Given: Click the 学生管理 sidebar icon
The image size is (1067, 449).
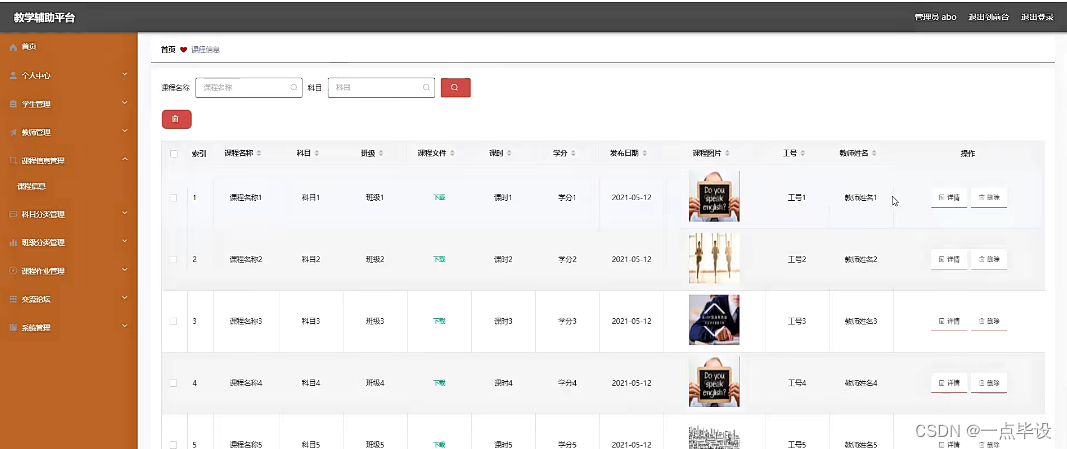Looking at the screenshot, I should coord(13,104).
